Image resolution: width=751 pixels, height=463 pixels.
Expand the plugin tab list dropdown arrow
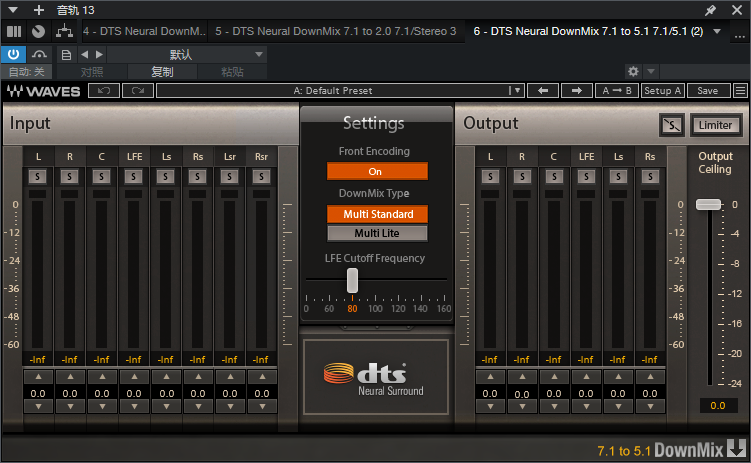(x=717, y=32)
